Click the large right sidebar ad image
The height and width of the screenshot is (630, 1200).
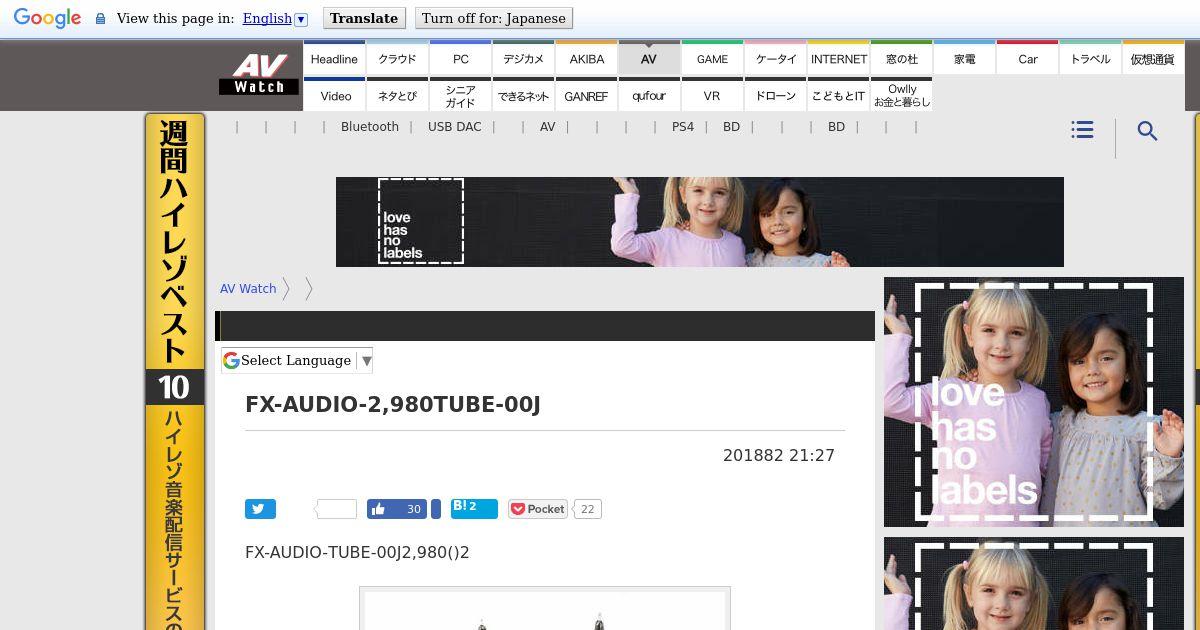coord(1034,402)
